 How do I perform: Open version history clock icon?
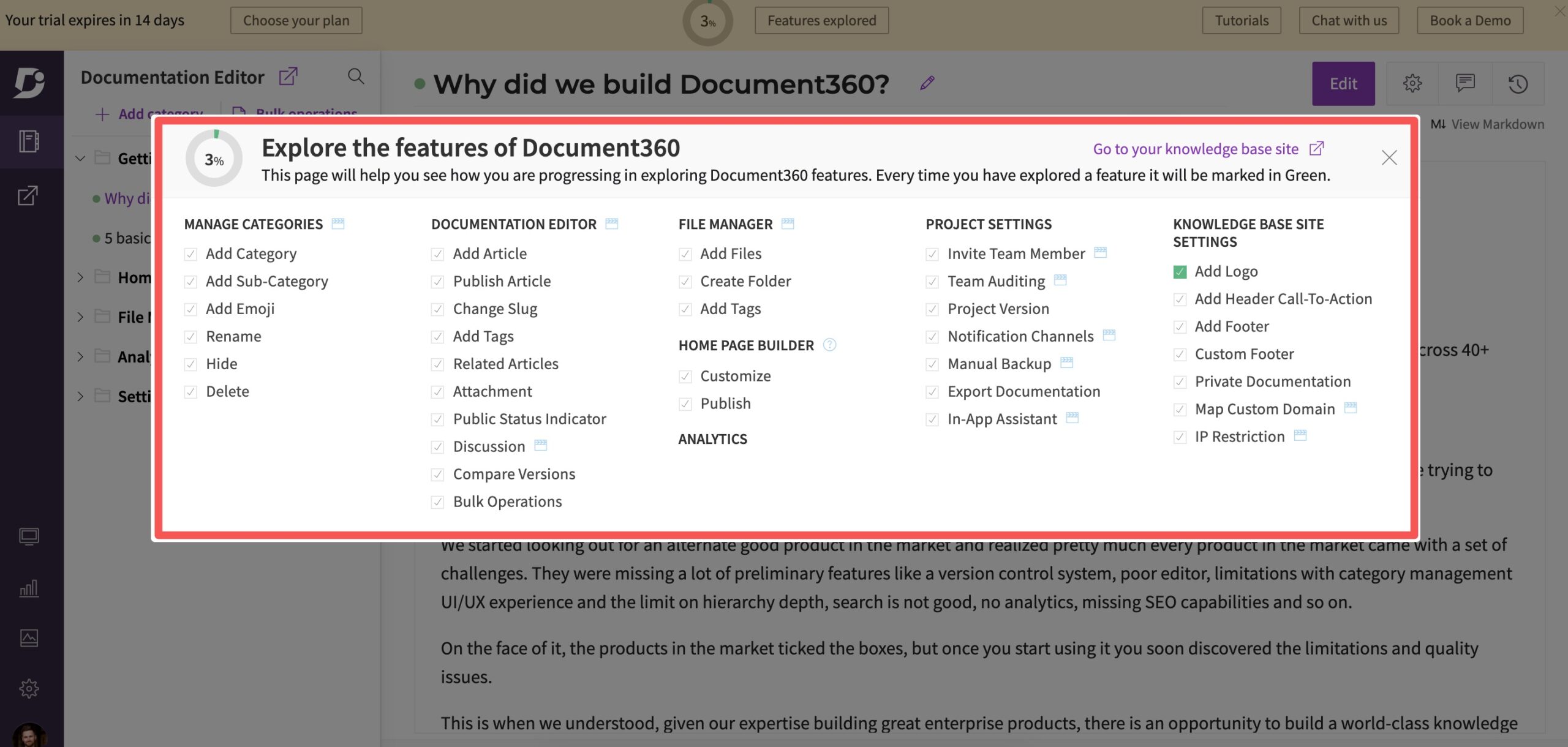1517,83
